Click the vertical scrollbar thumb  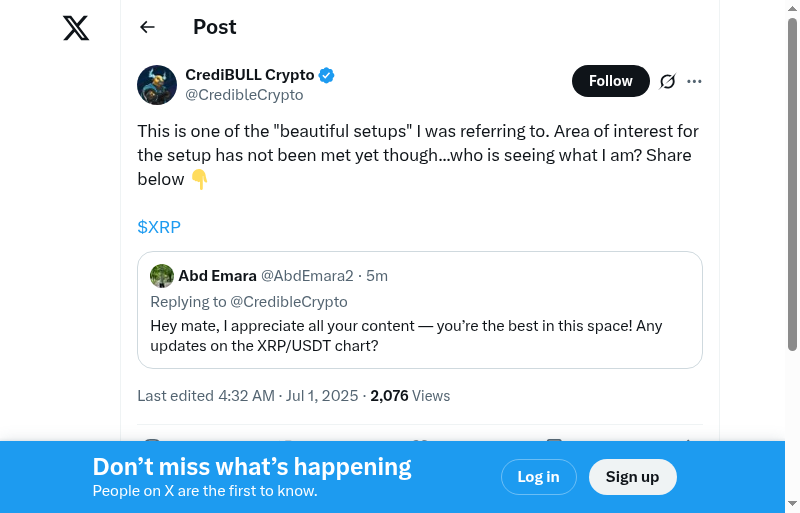[x=792, y=185]
